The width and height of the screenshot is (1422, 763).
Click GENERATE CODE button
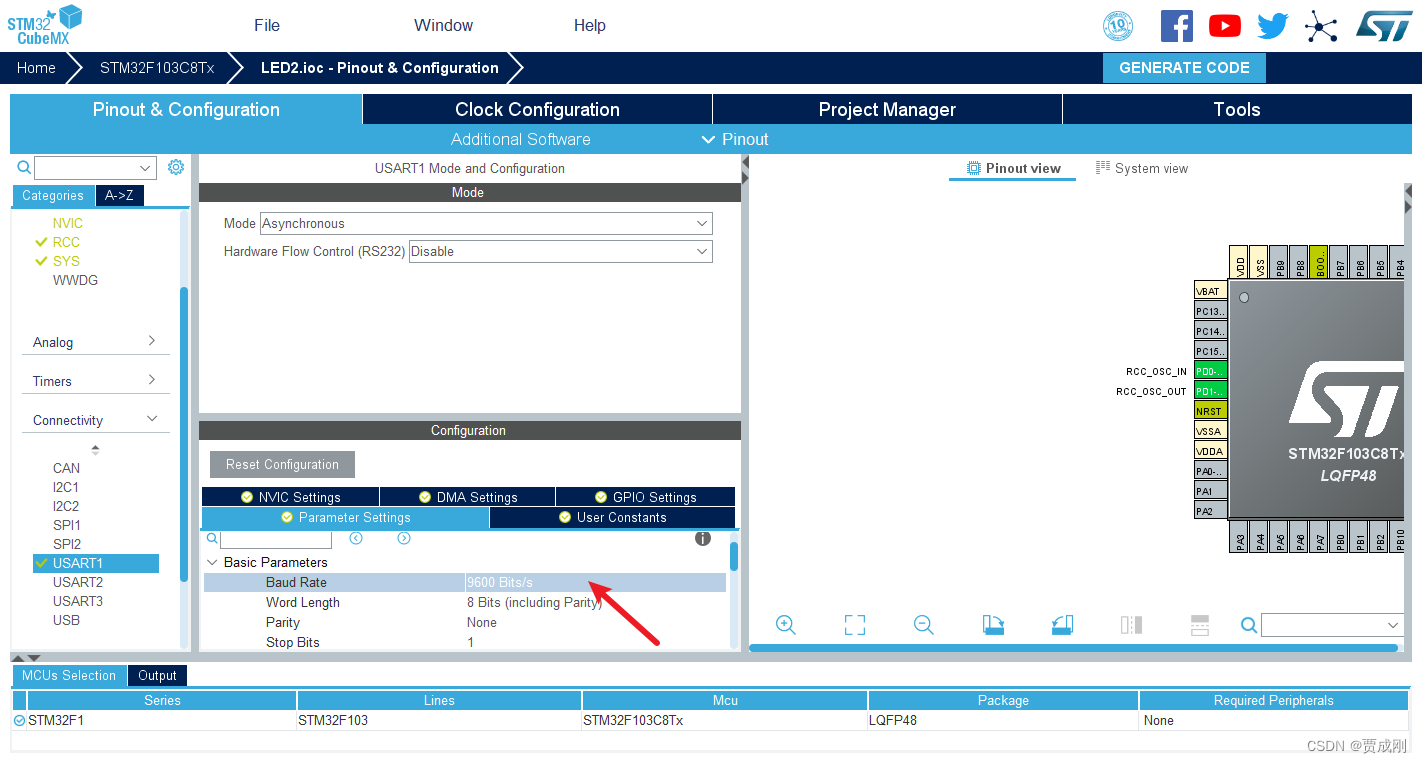[x=1184, y=68]
